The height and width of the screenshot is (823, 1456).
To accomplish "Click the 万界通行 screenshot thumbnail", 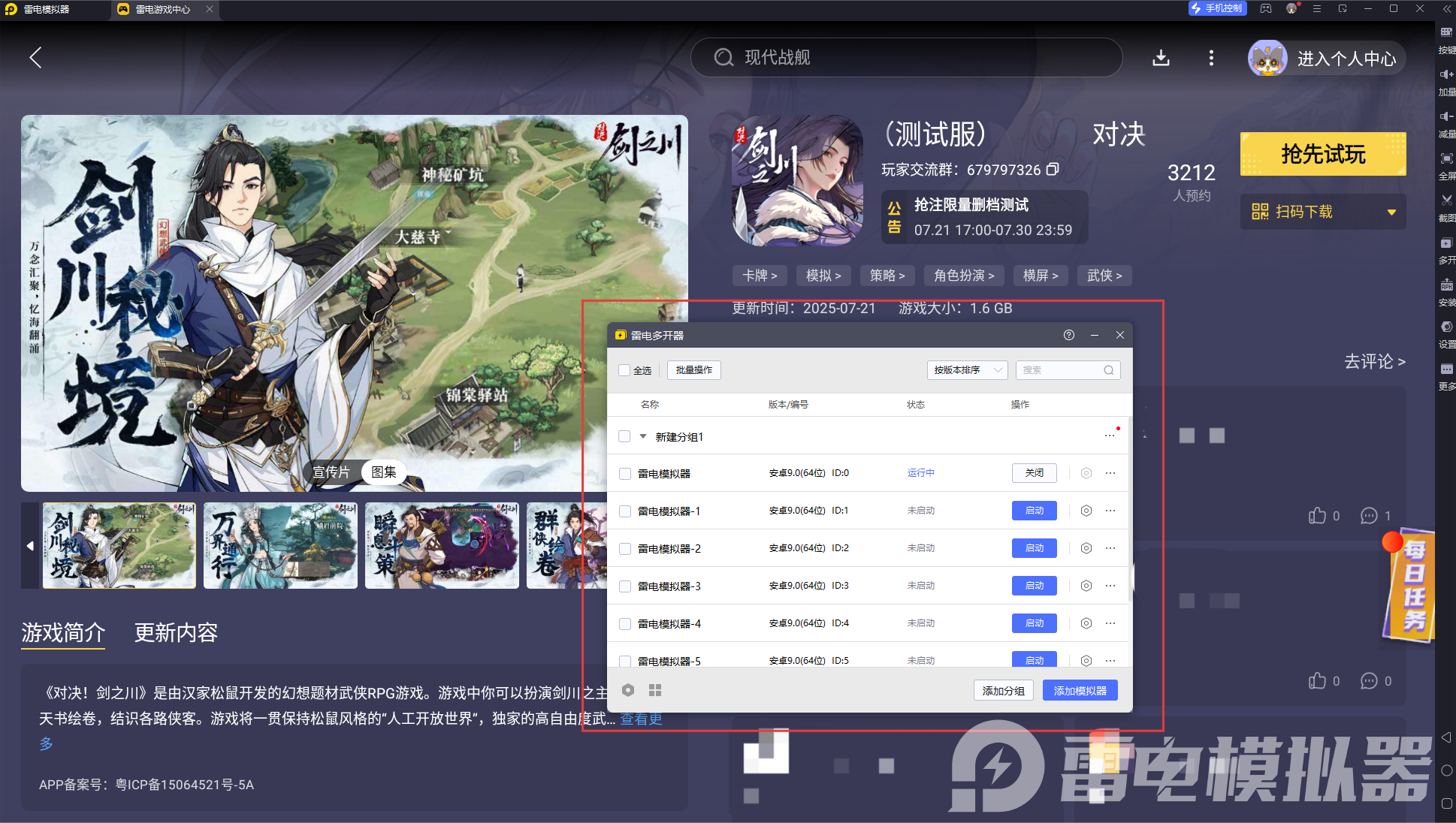I will [x=280, y=546].
